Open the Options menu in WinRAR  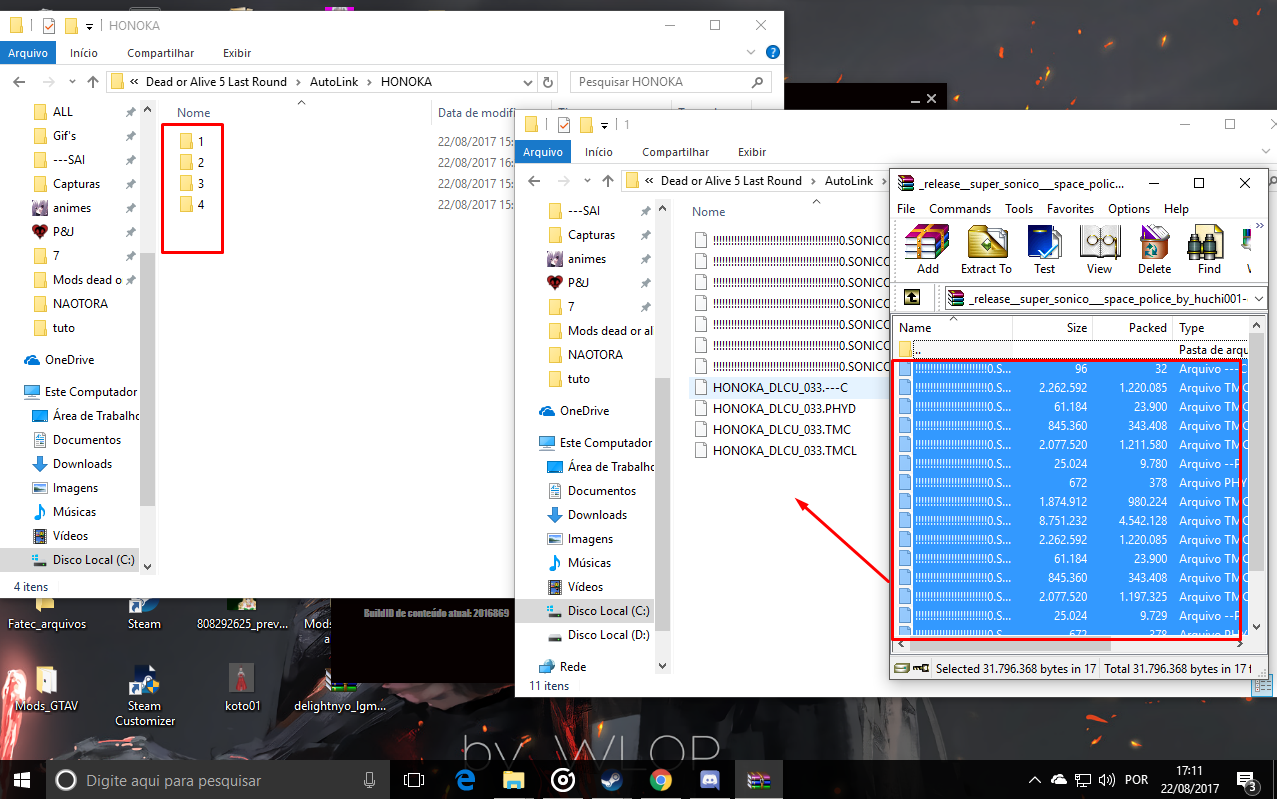pos(1129,209)
